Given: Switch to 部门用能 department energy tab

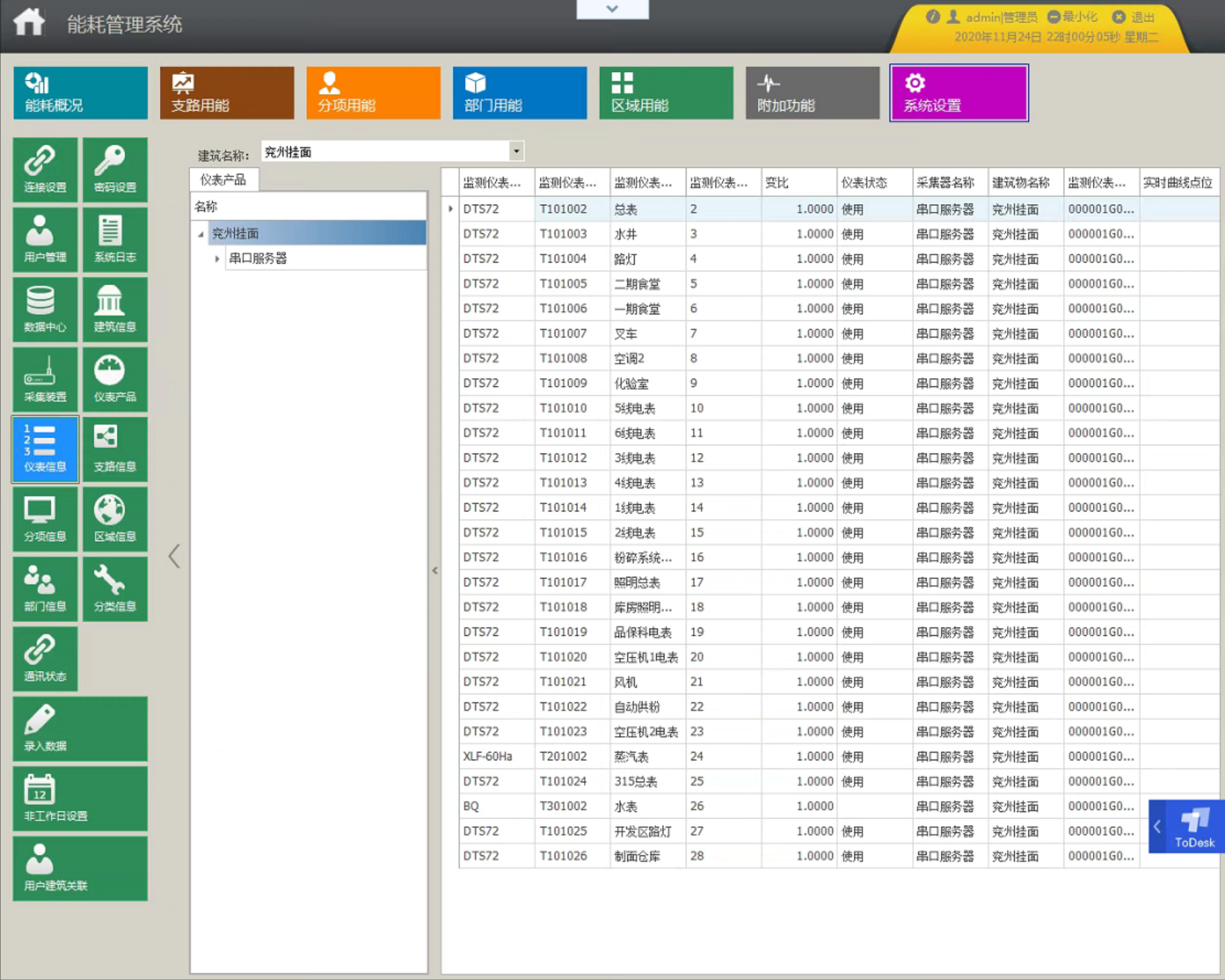Looking at the screenshot, I should pyautogui.click(x=519, y=92).
